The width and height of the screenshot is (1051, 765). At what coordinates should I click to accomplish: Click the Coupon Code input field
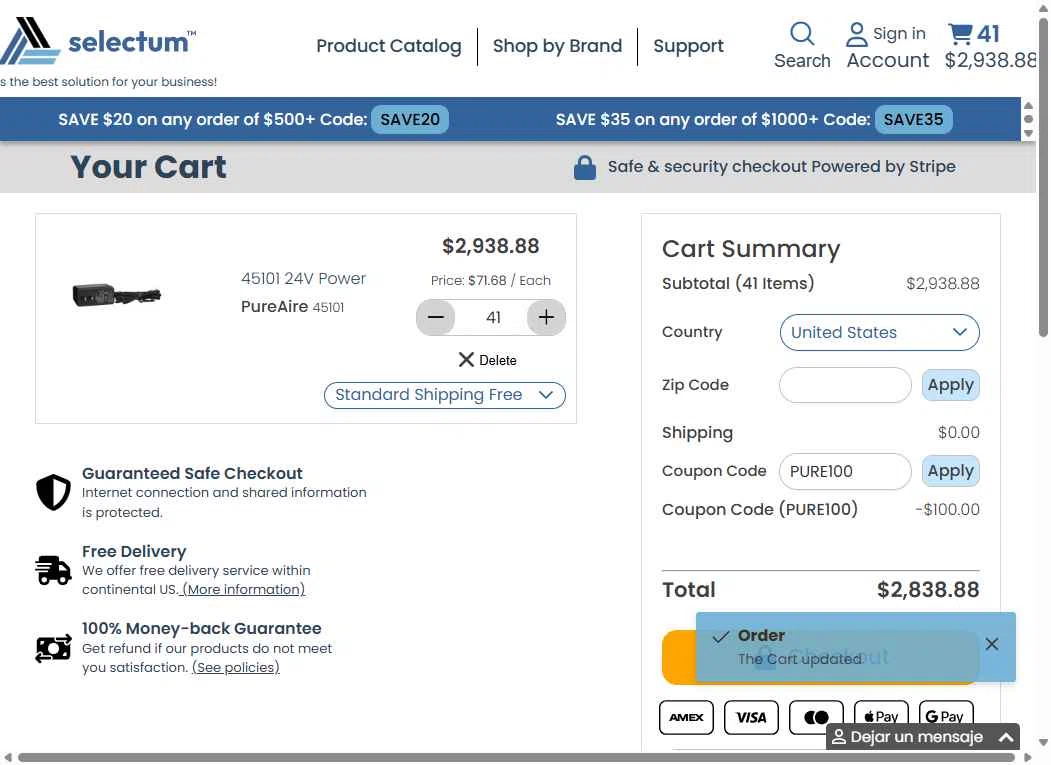[x=845, y=471]
